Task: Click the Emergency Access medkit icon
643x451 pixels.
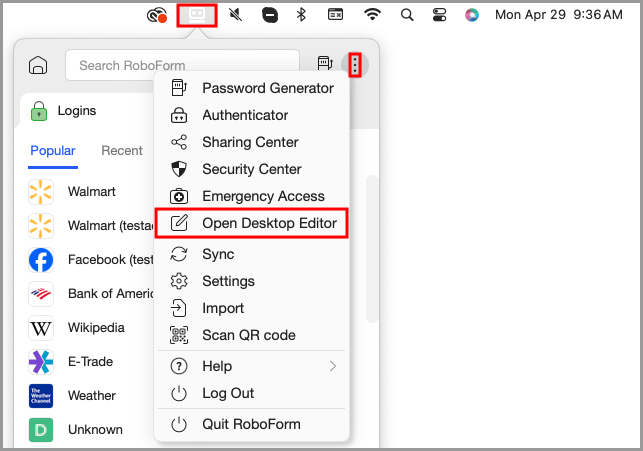Action: pyautogui.click(x=179, y=196)
